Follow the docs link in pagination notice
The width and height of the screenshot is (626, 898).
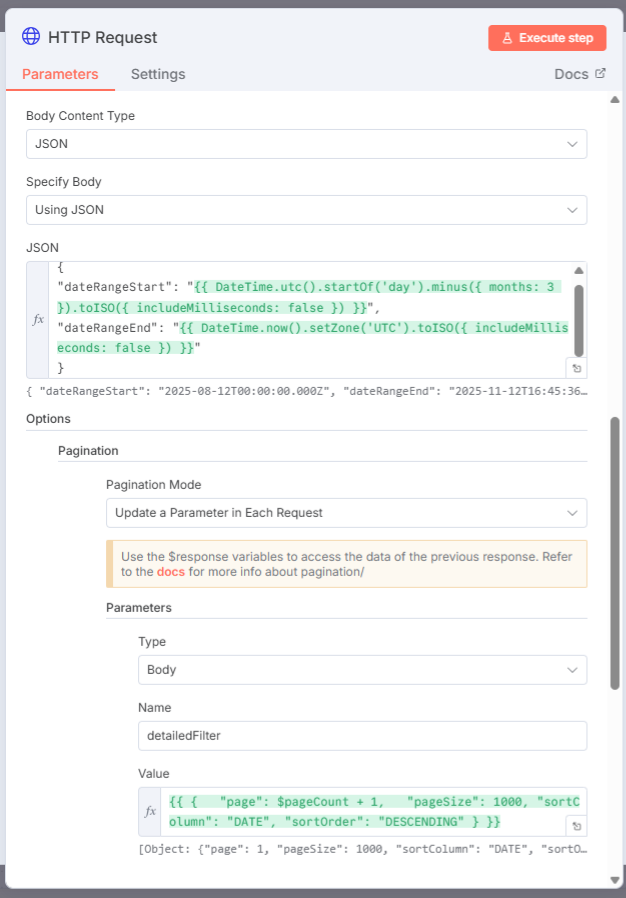[171, 572]
